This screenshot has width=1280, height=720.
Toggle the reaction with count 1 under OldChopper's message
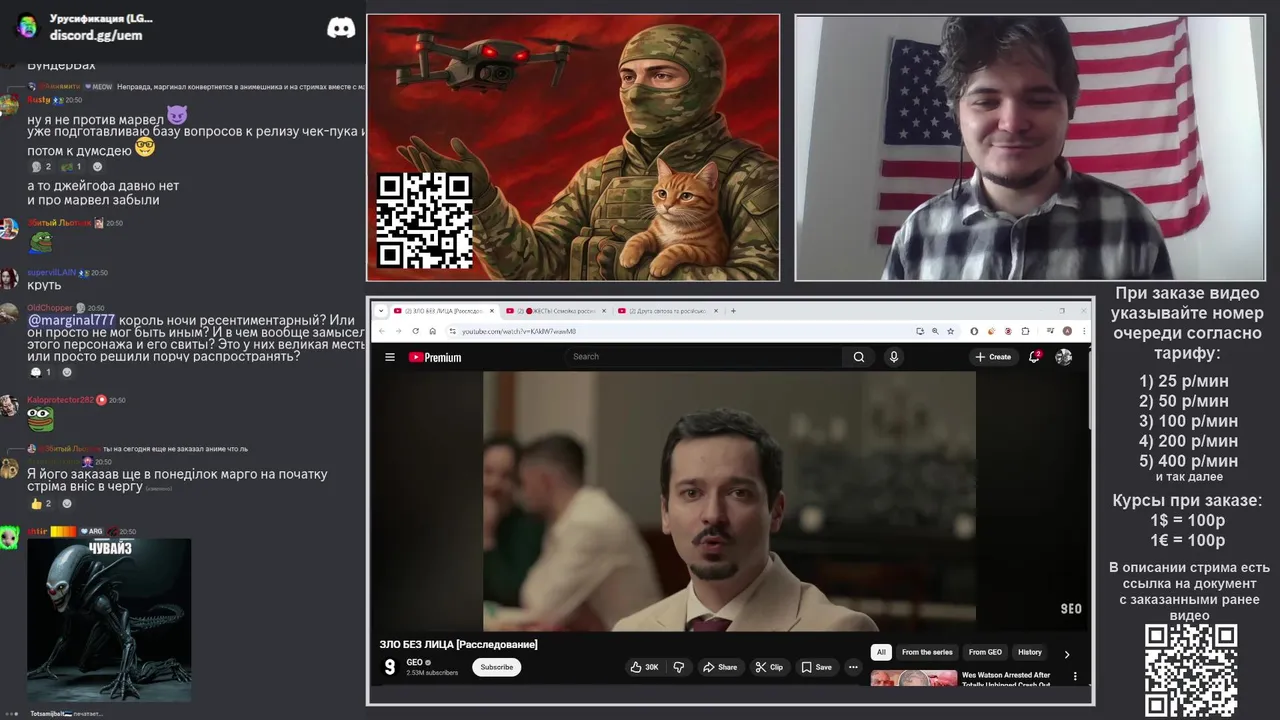[41, 372]
